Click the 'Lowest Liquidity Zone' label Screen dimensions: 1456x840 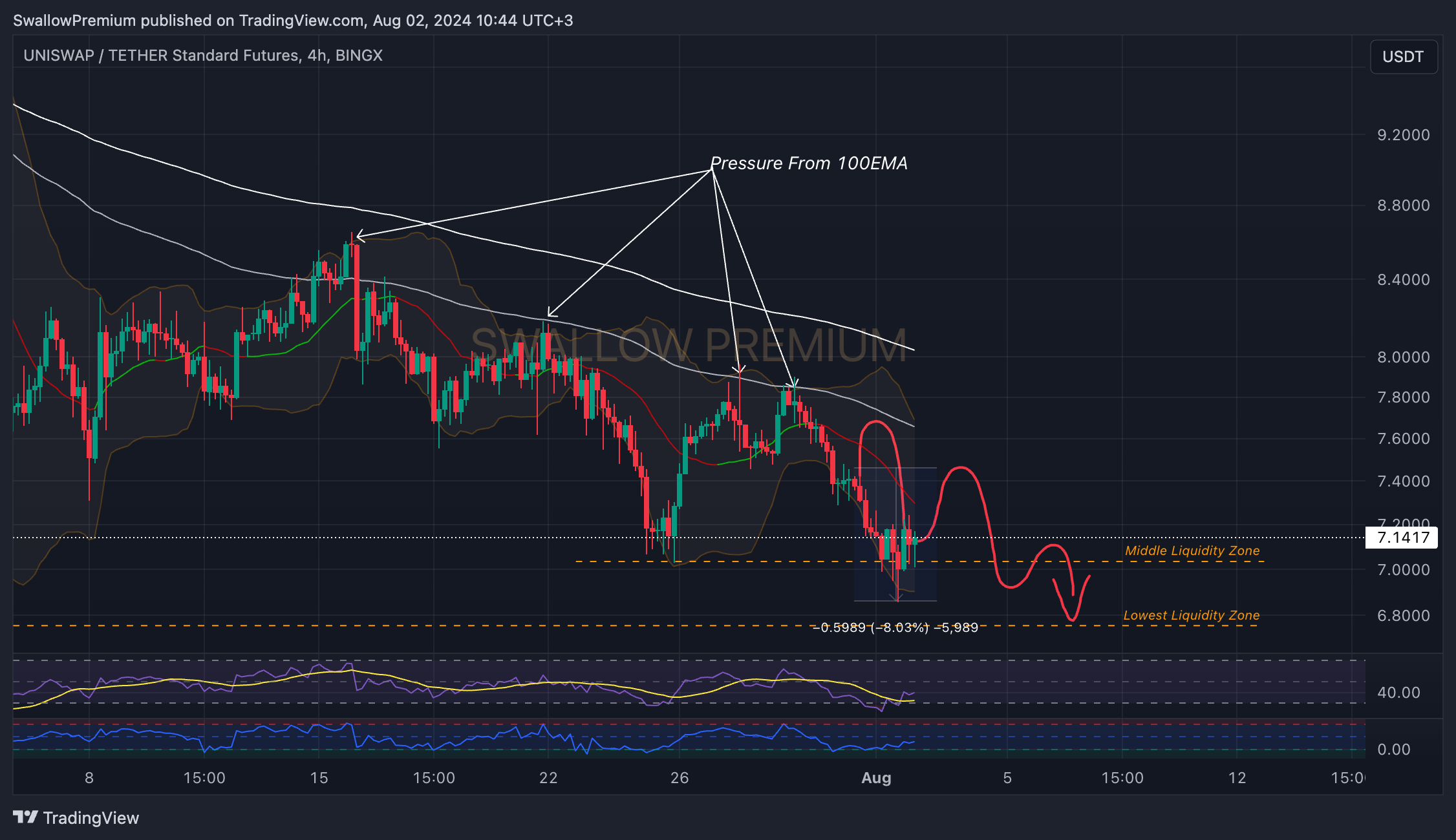(x=1192, y=615)
